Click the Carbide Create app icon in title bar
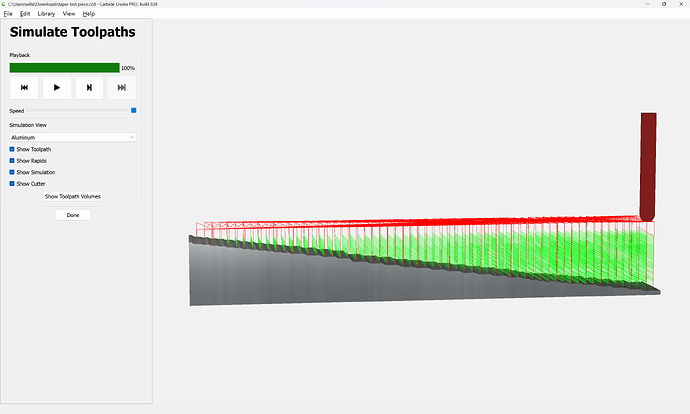Screen dimensions: 690x414 coord(4,5)
